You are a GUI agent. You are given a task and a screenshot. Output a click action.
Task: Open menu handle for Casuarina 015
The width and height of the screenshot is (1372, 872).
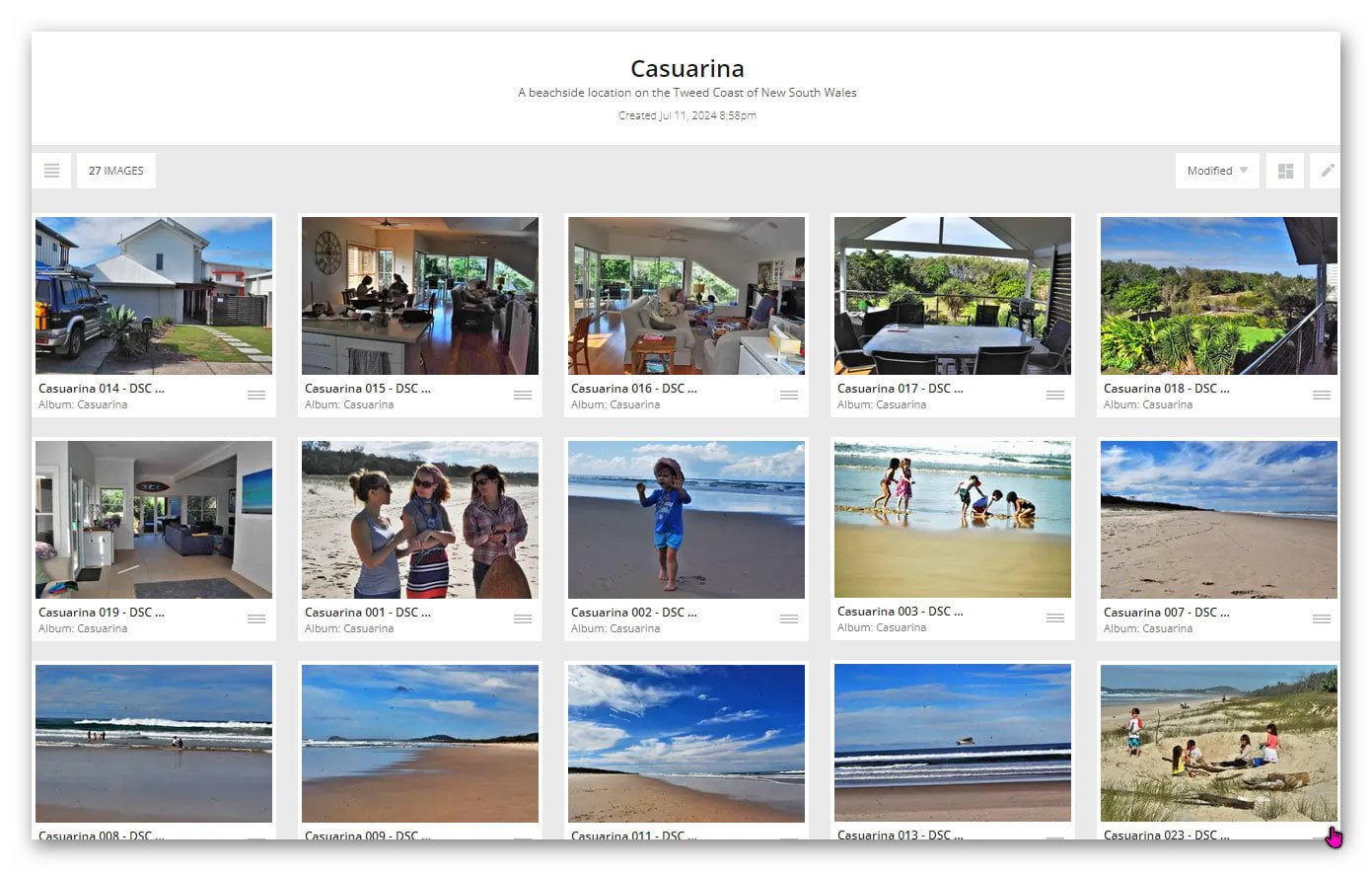point(523,395)
